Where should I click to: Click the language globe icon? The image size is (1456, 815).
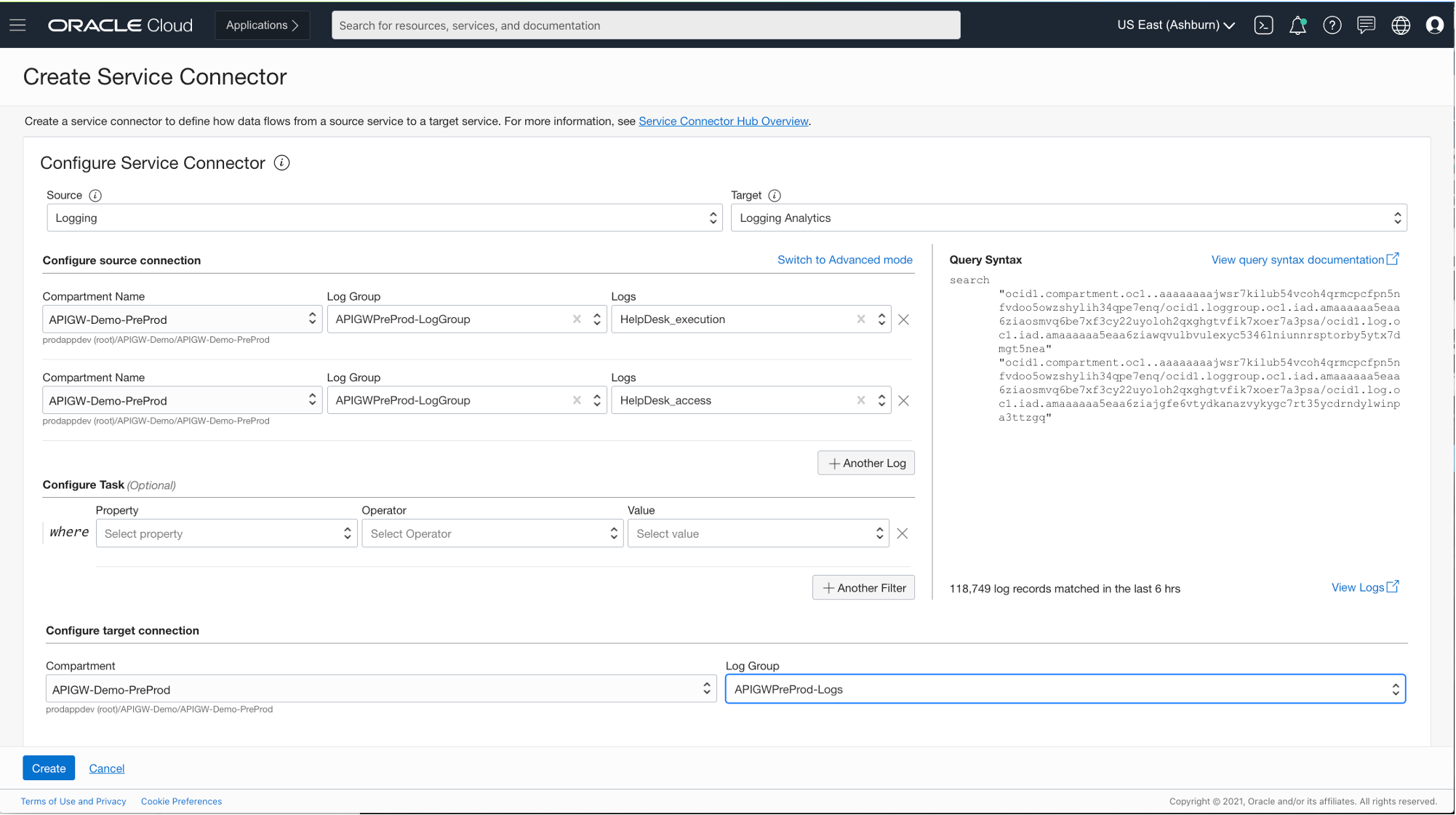pyautogui.click(x=1401, y=25)
